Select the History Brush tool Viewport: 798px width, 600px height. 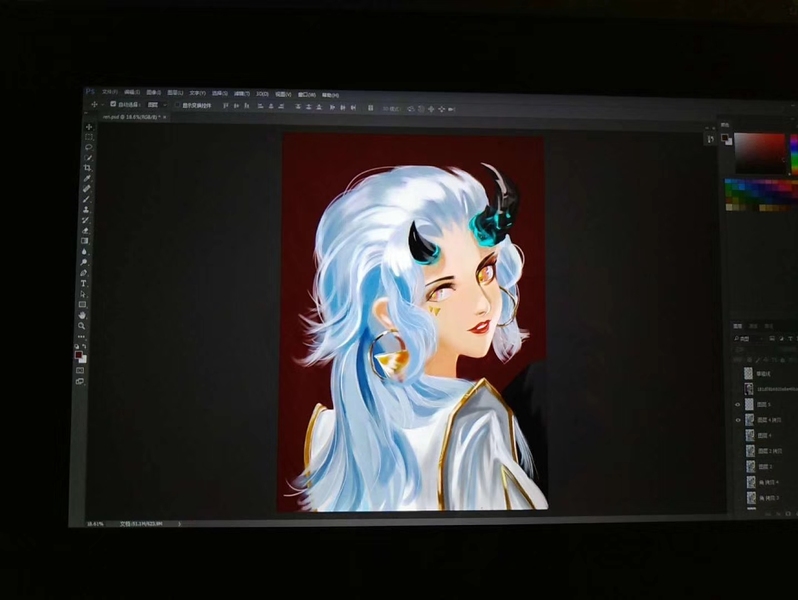click(x=86, y=220)
